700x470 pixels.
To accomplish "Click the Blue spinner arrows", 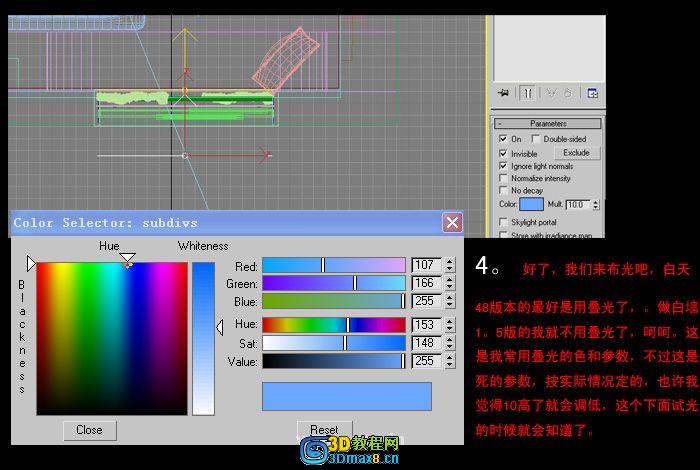I will [x=450, y=301].
